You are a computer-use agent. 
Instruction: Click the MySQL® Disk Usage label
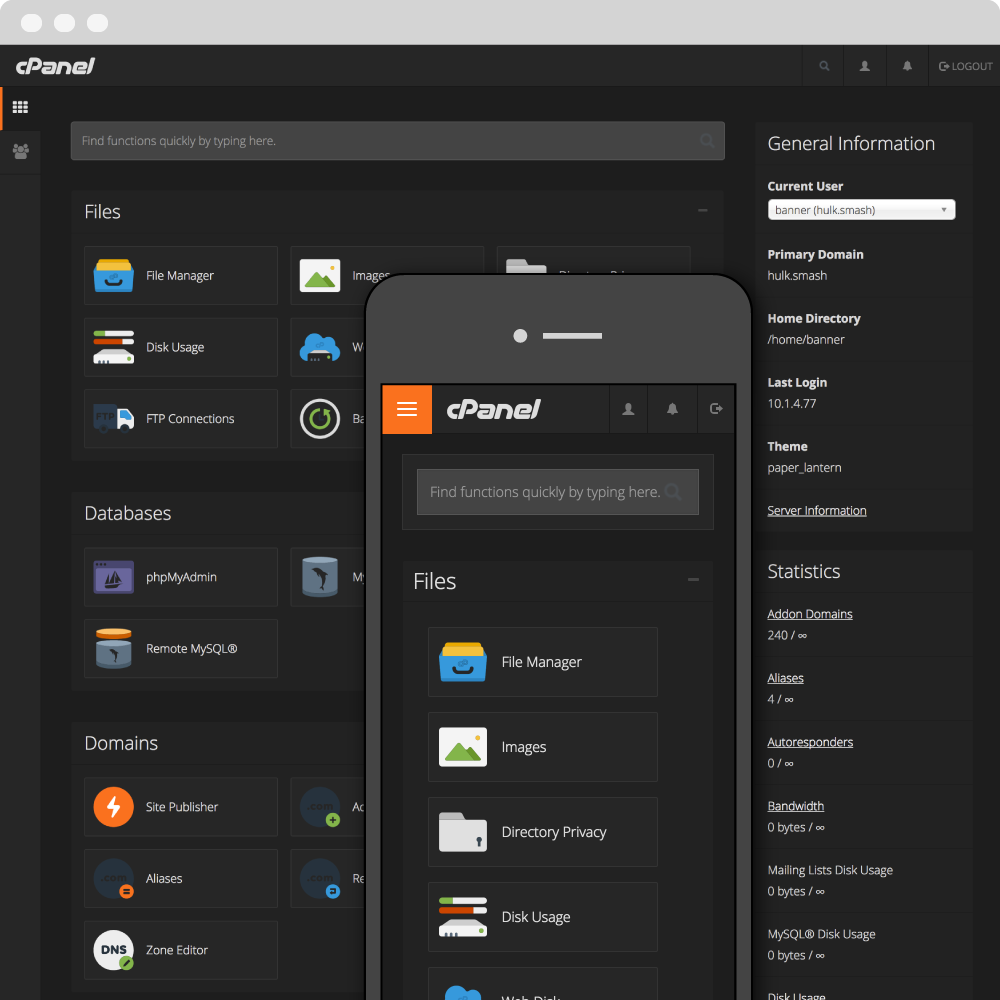click(821, 934)
